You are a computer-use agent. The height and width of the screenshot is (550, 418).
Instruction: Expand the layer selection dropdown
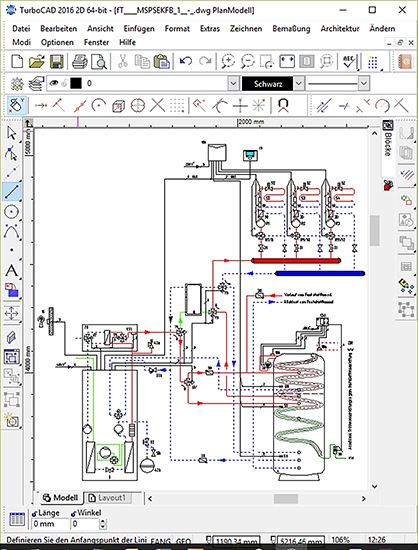coord(233,83)
